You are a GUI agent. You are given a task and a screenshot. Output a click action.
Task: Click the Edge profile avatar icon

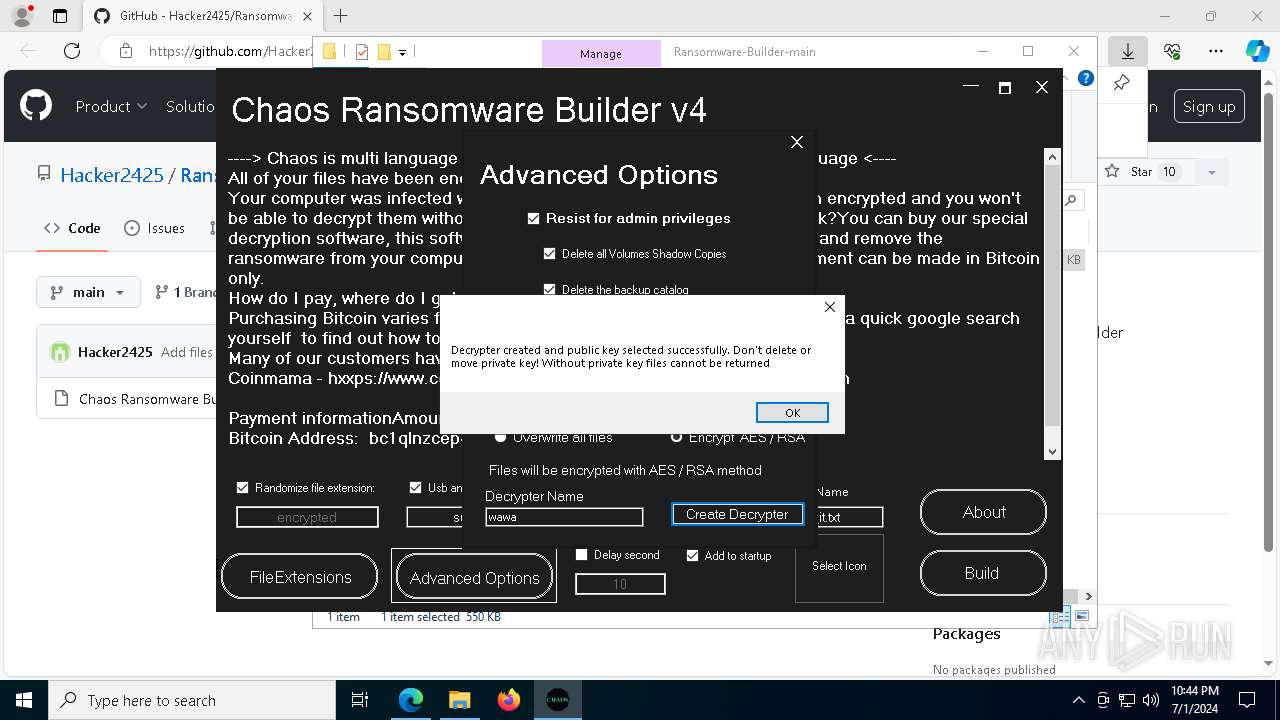coord(22,16)
